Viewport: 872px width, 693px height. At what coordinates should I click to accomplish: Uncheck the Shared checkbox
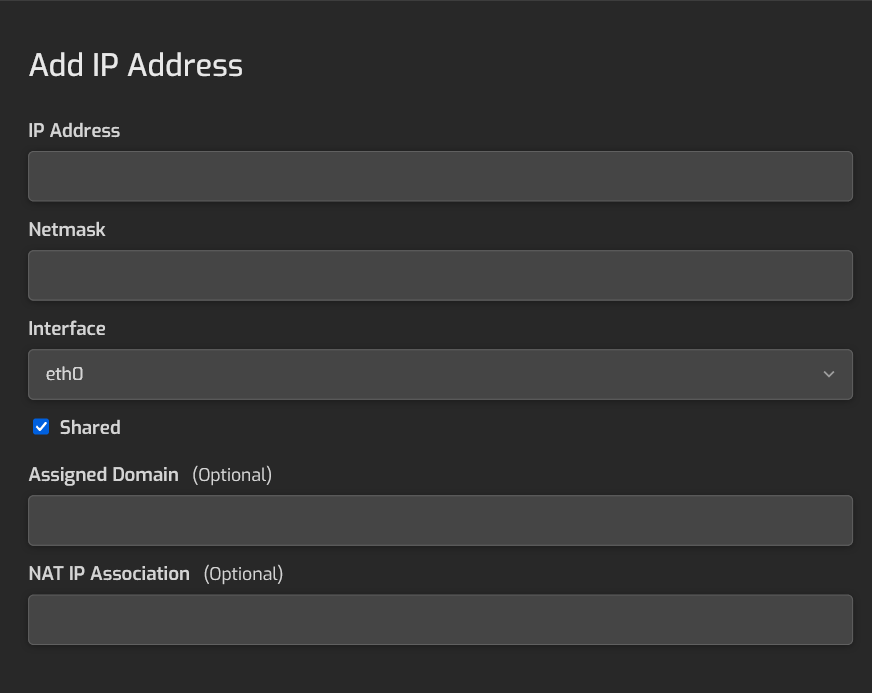(41, 427)
